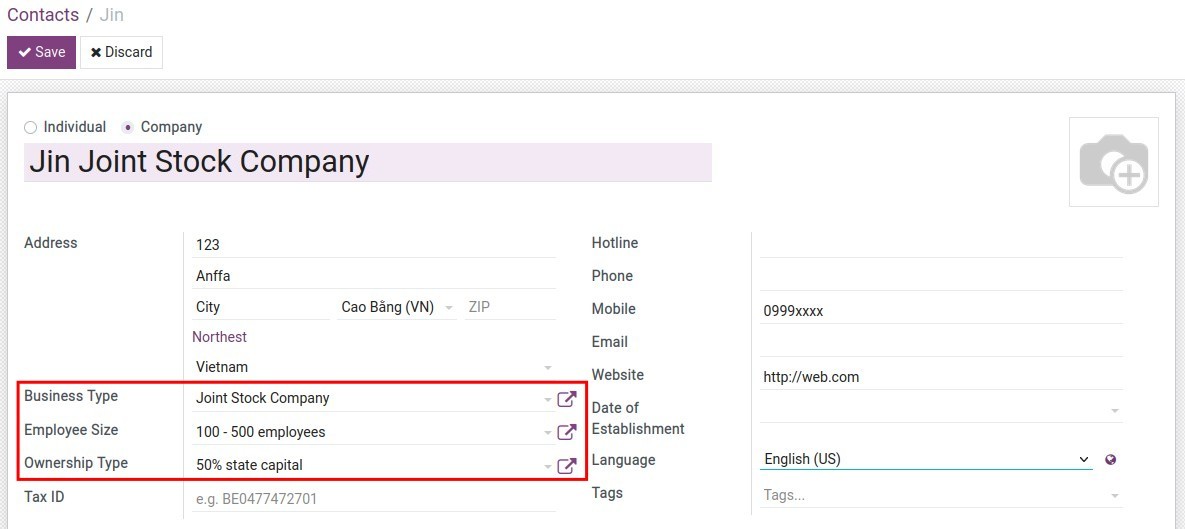Click the company name field

(x=367, y=162)
